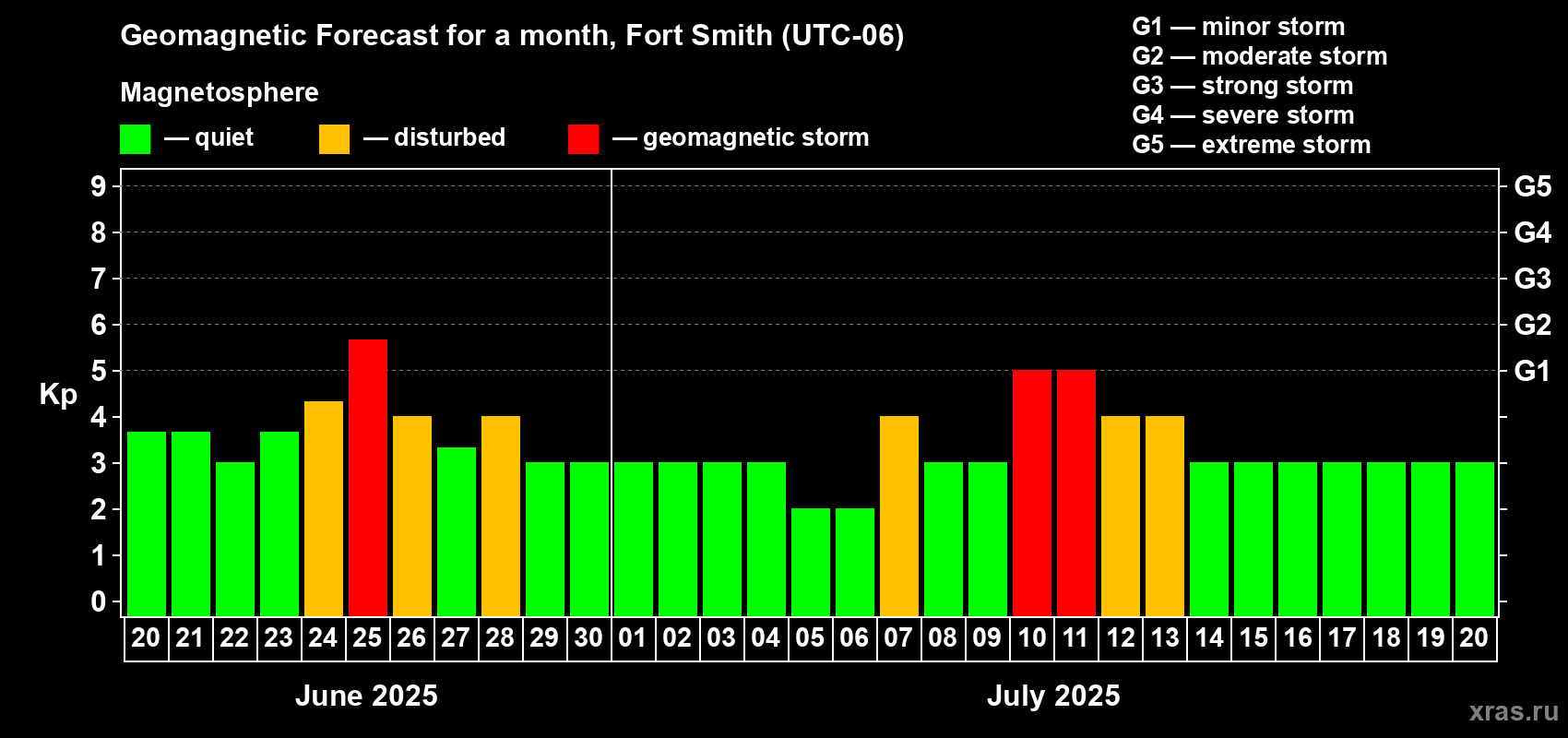
Task: Click the green bar for June 20
Action: [147, 524]
